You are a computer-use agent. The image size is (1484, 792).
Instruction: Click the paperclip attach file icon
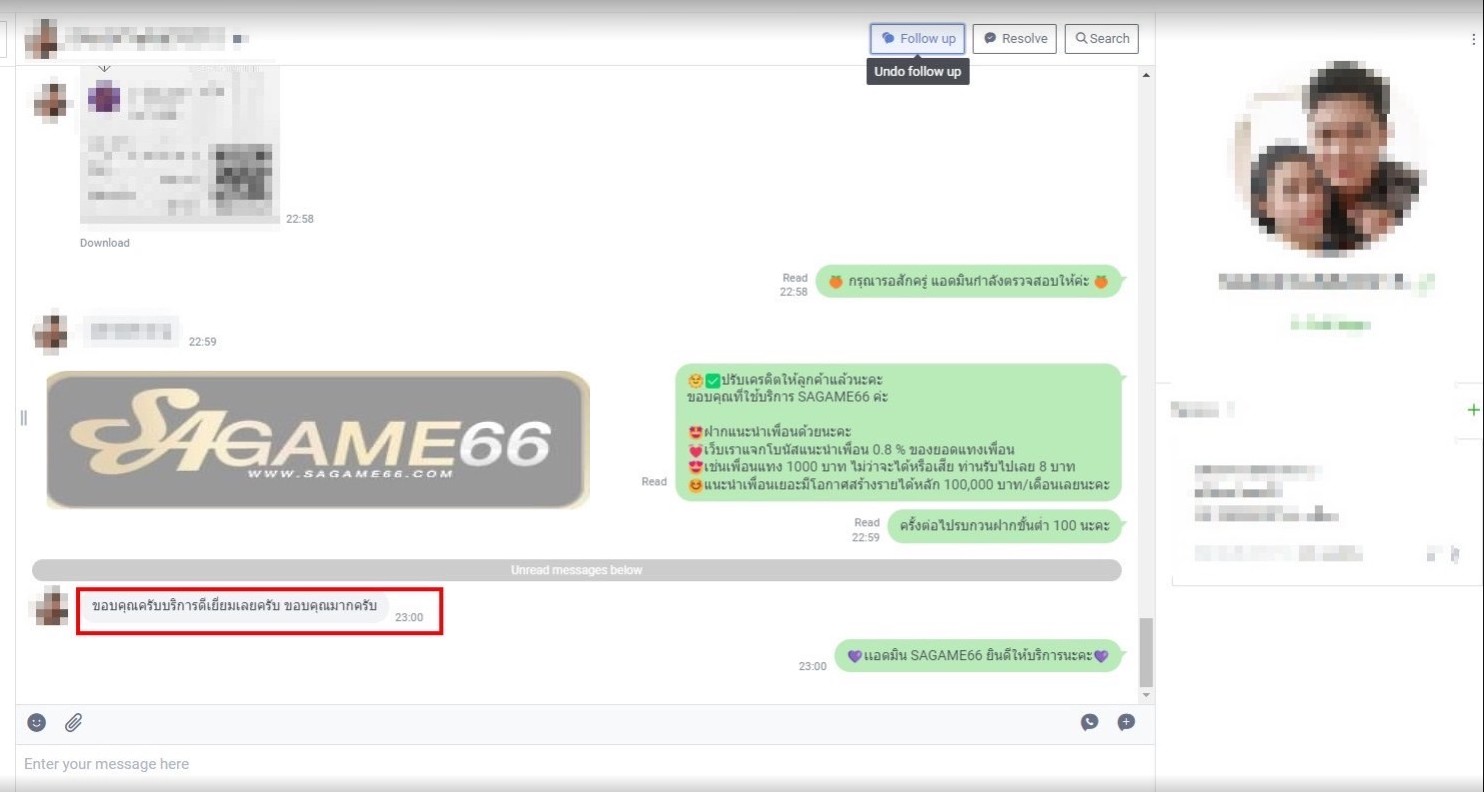pyautogui.click(x=73, y=722)
